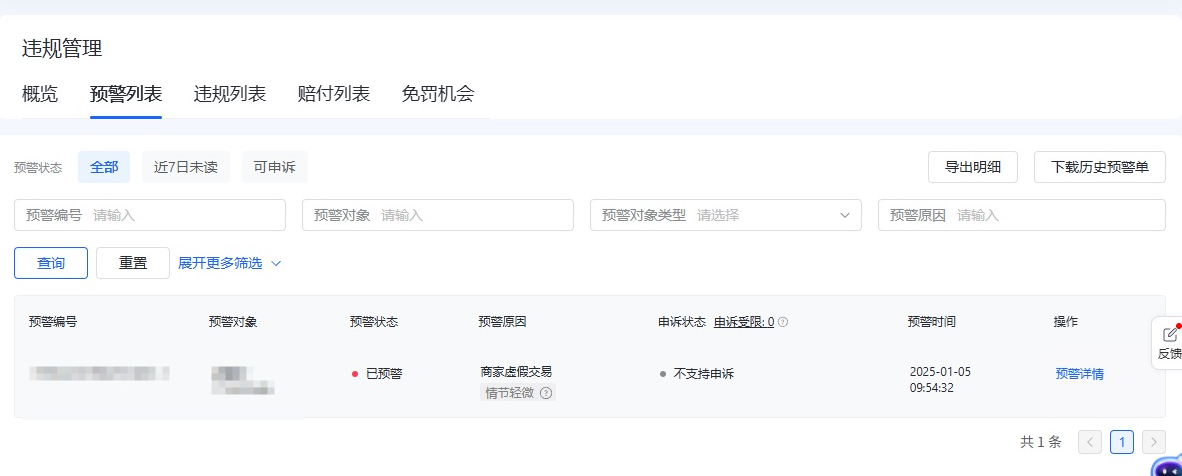Image resolution: width=1182 pixels, height=476 pixels.
Task: Go to the next page arrow
Action: coord(1153,442)
